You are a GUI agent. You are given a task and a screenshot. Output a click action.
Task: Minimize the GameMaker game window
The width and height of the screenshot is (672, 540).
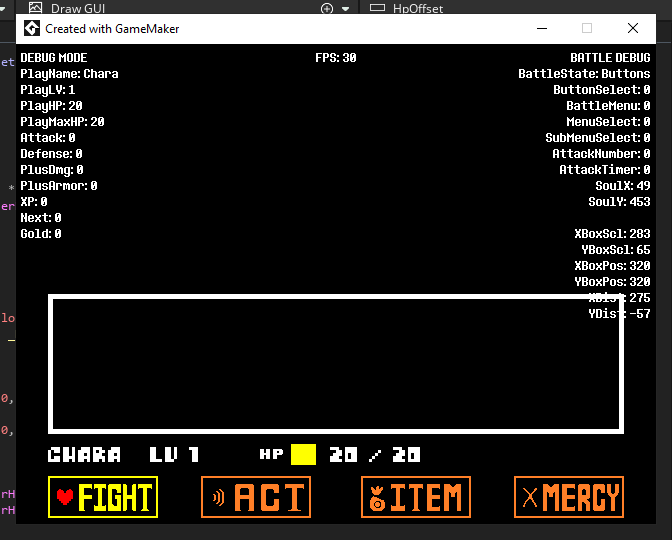click(x=542, y=28)
